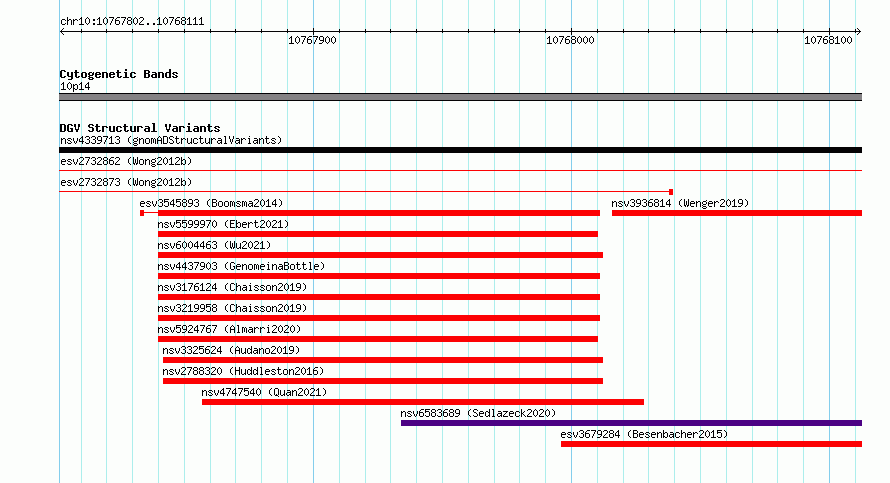This screenshot has width=890, height=483.
Task: Open the esv2732862 (Wong2012b) variant label
Action: 126,161
